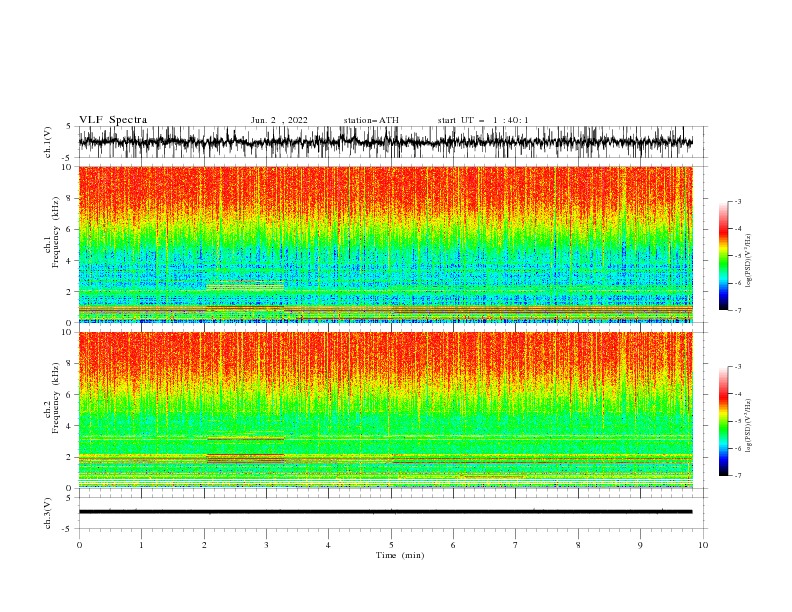Image resolution: width=792 pixels, height=612 pixels.
Task: Click the "ch.1(V)" waveform axis label
Action: [48, 142]
